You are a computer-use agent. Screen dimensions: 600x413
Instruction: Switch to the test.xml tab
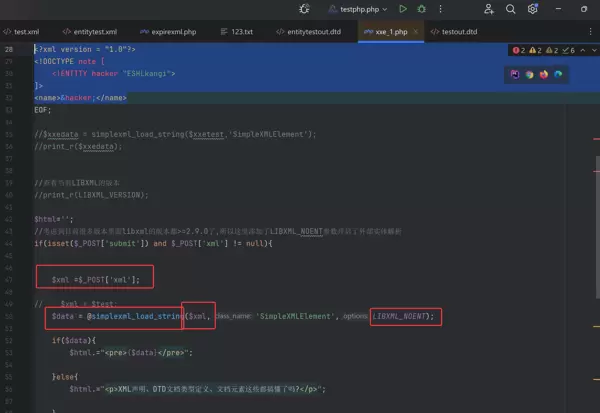25,32
